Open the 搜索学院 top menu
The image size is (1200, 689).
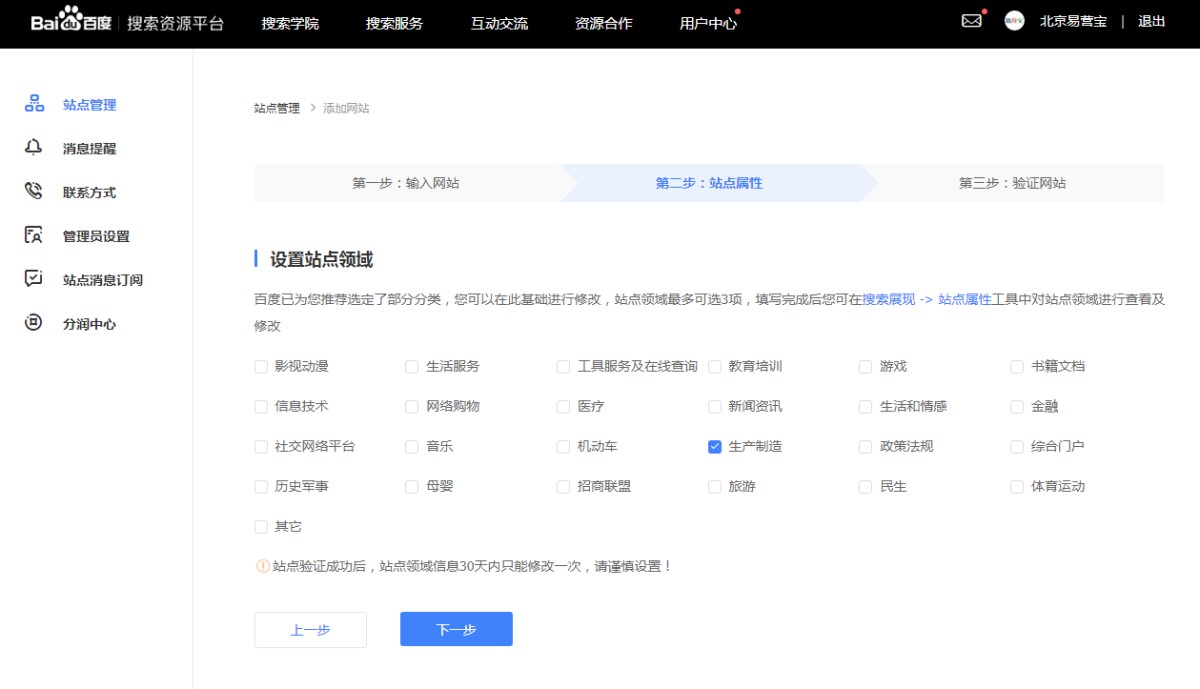(x=290, y=23)
